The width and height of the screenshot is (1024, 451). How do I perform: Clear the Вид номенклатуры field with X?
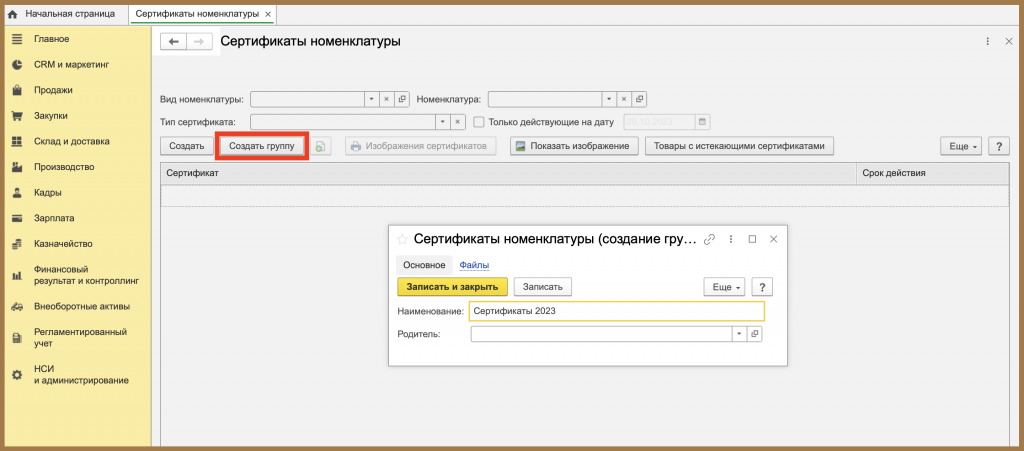[x=385, y=99]
